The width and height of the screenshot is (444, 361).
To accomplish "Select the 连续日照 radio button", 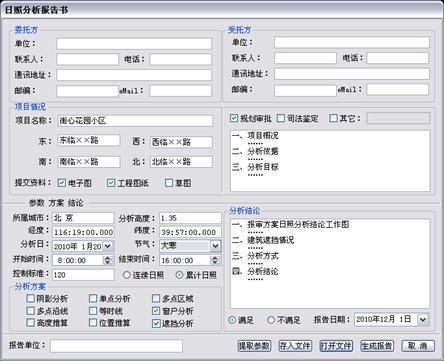I will 127,275.
